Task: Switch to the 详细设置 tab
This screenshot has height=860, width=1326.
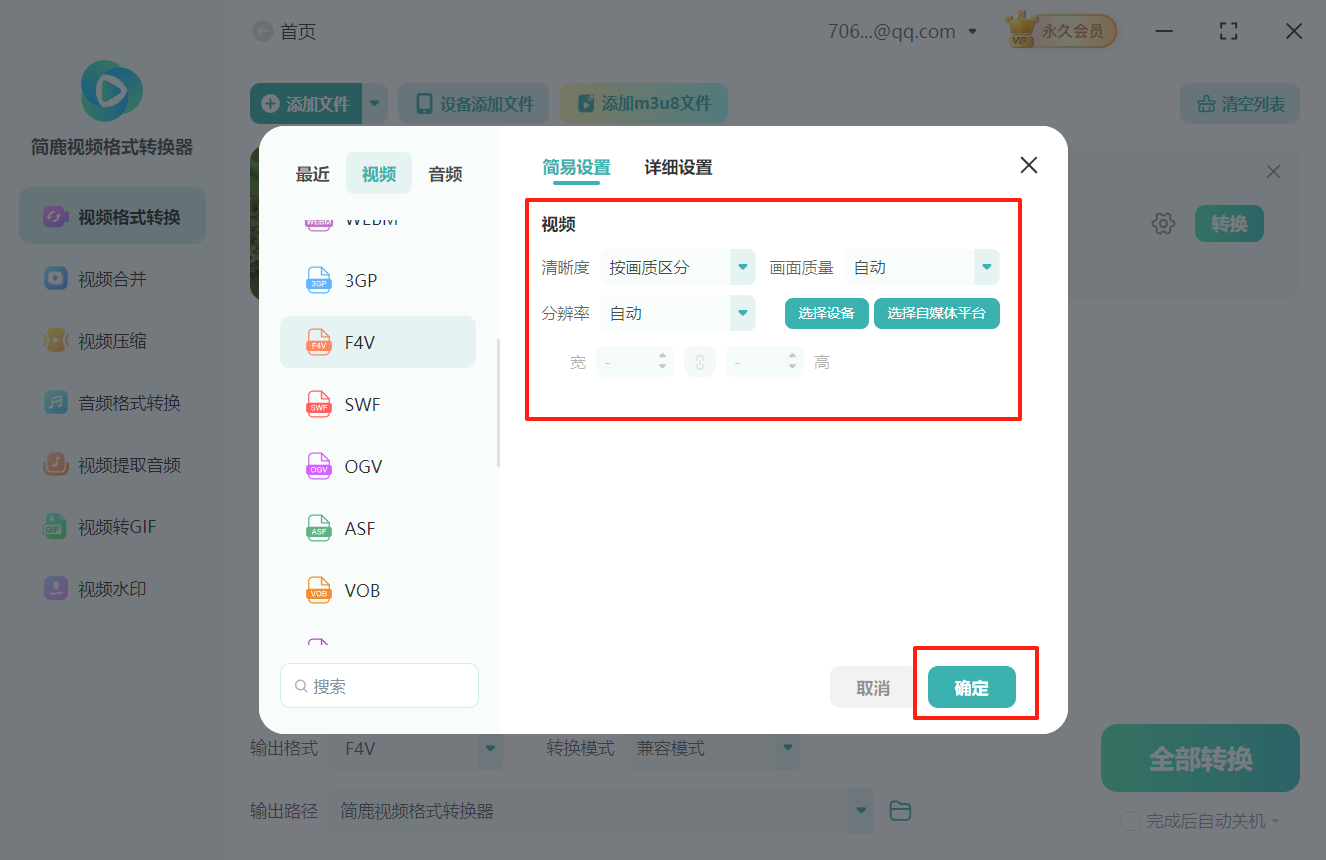Action: tap(679, 167)
